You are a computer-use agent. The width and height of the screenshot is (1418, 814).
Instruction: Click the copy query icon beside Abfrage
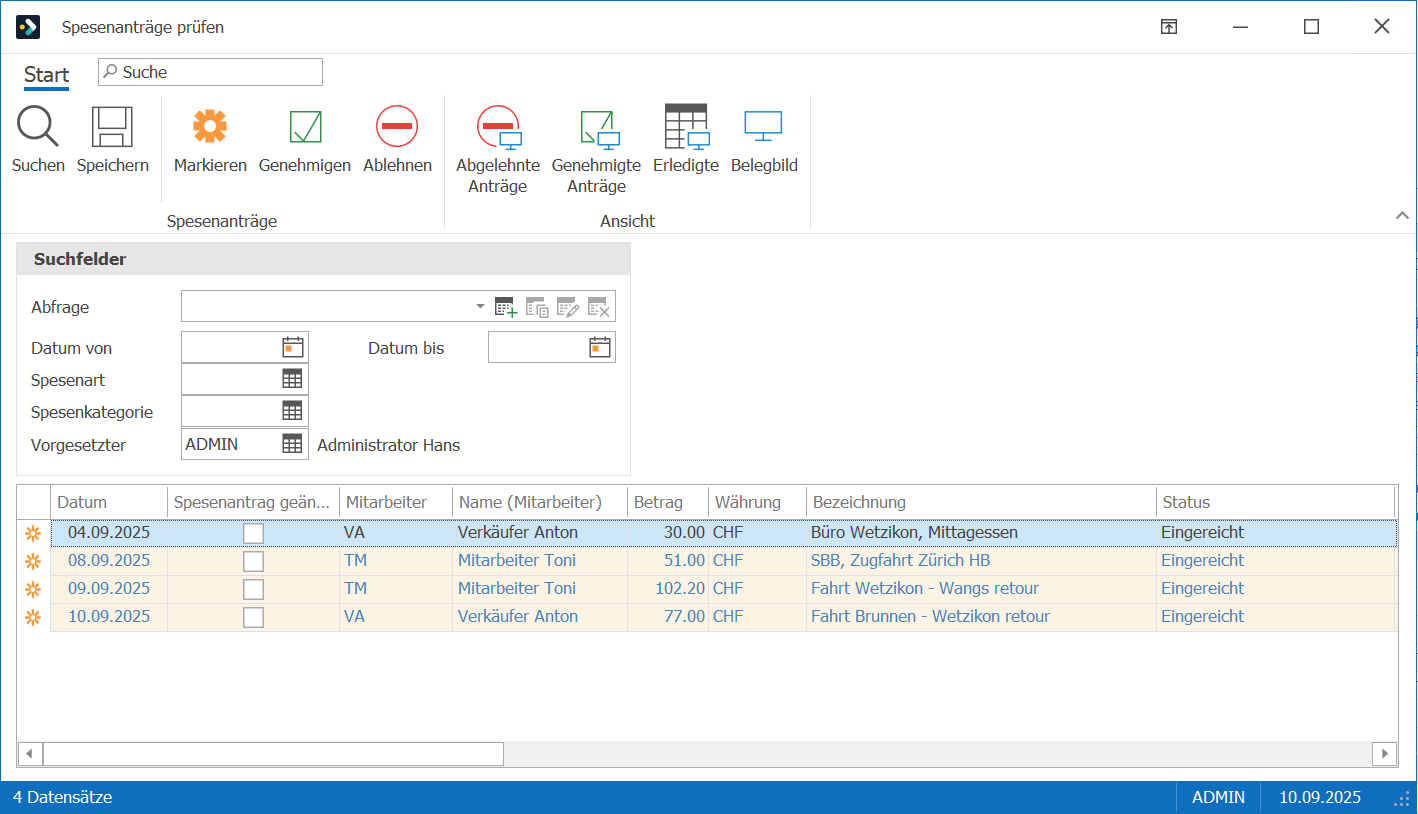click(x=537, y=307)
